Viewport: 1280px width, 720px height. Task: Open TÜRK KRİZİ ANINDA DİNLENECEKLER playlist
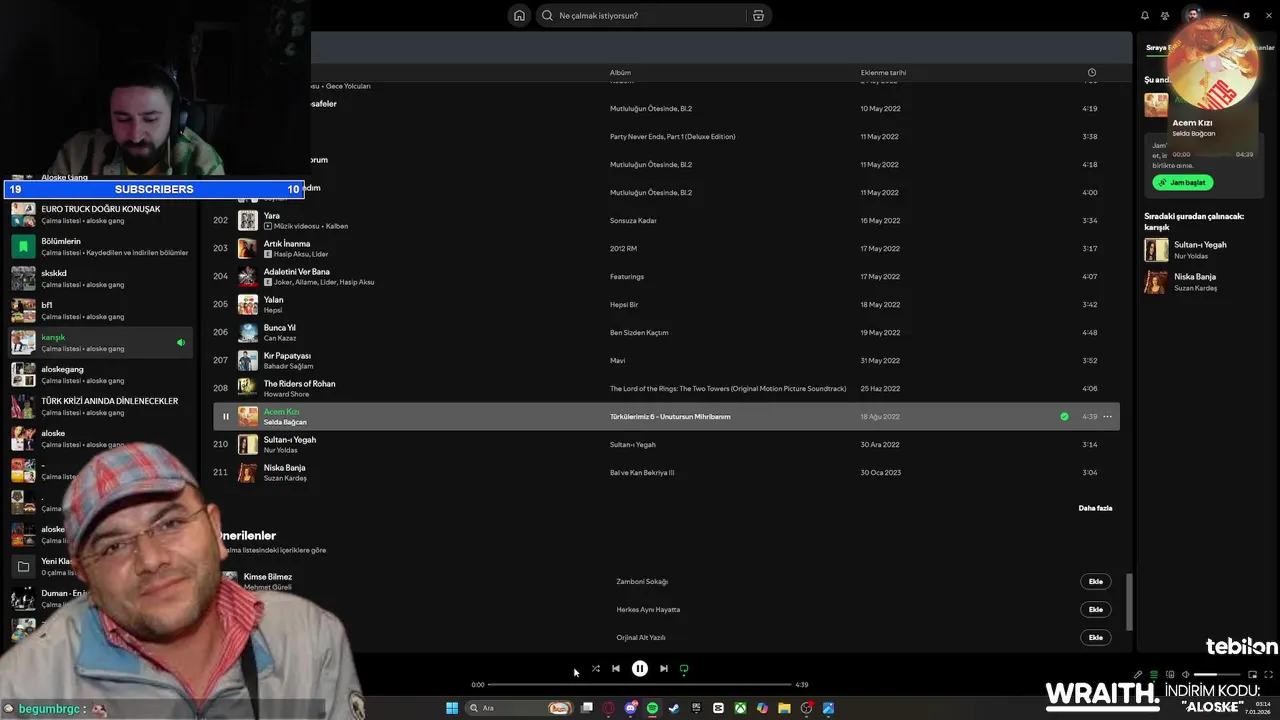pos(101,406)
